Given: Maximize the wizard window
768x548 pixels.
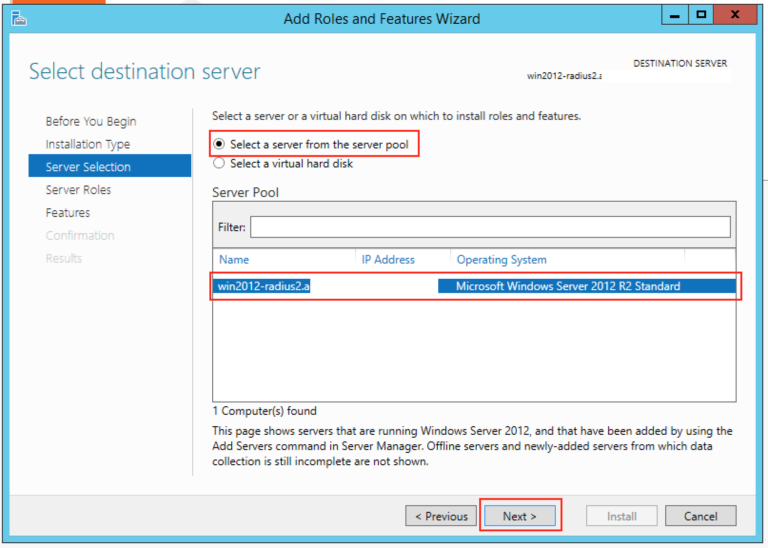Looking at the screenshot, I should (701, 15).
